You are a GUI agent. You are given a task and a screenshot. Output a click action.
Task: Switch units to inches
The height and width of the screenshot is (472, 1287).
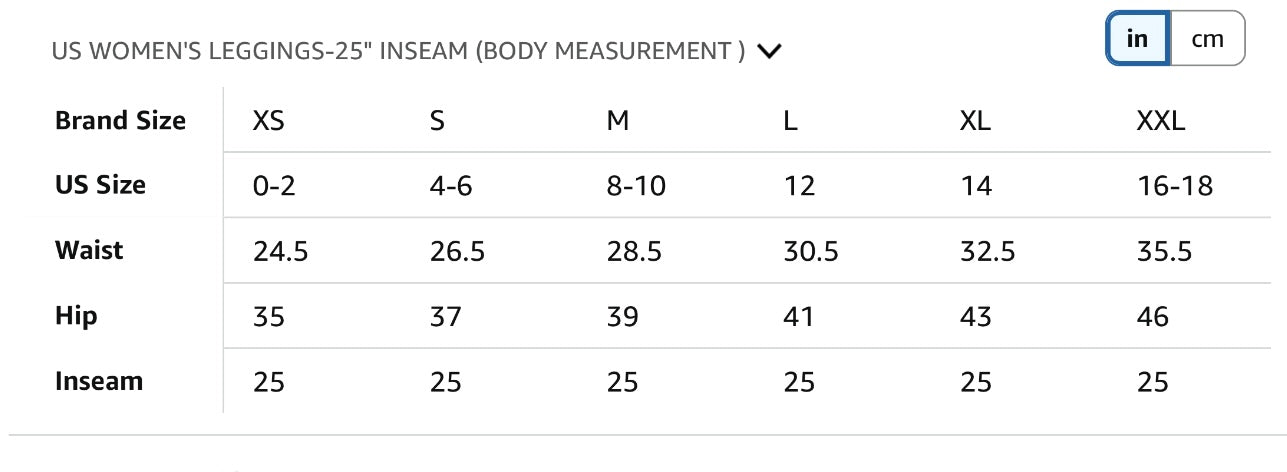[x=1137, y=39]
